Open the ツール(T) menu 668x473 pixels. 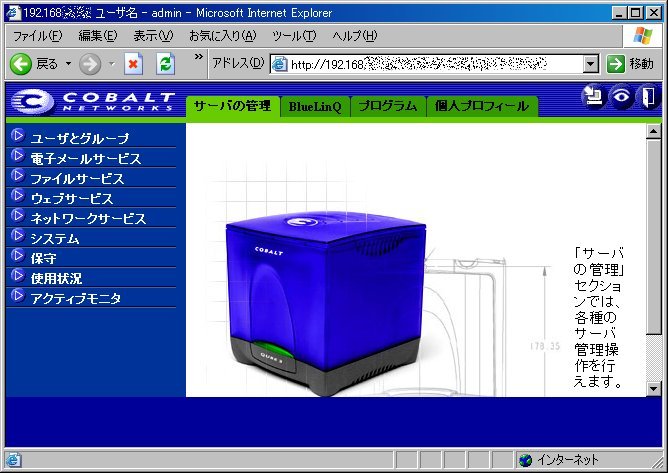pos(294,36)
